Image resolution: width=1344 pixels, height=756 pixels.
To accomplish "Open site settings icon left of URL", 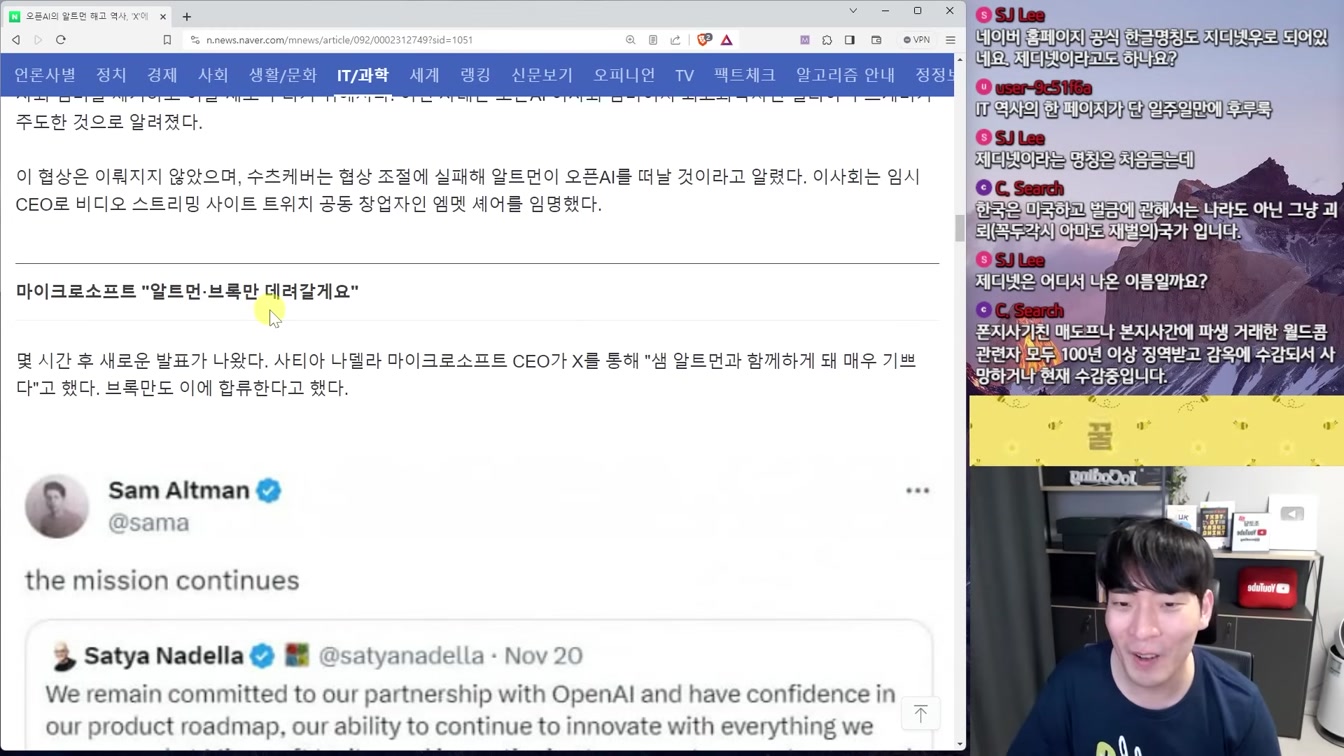I will (195, 40).
